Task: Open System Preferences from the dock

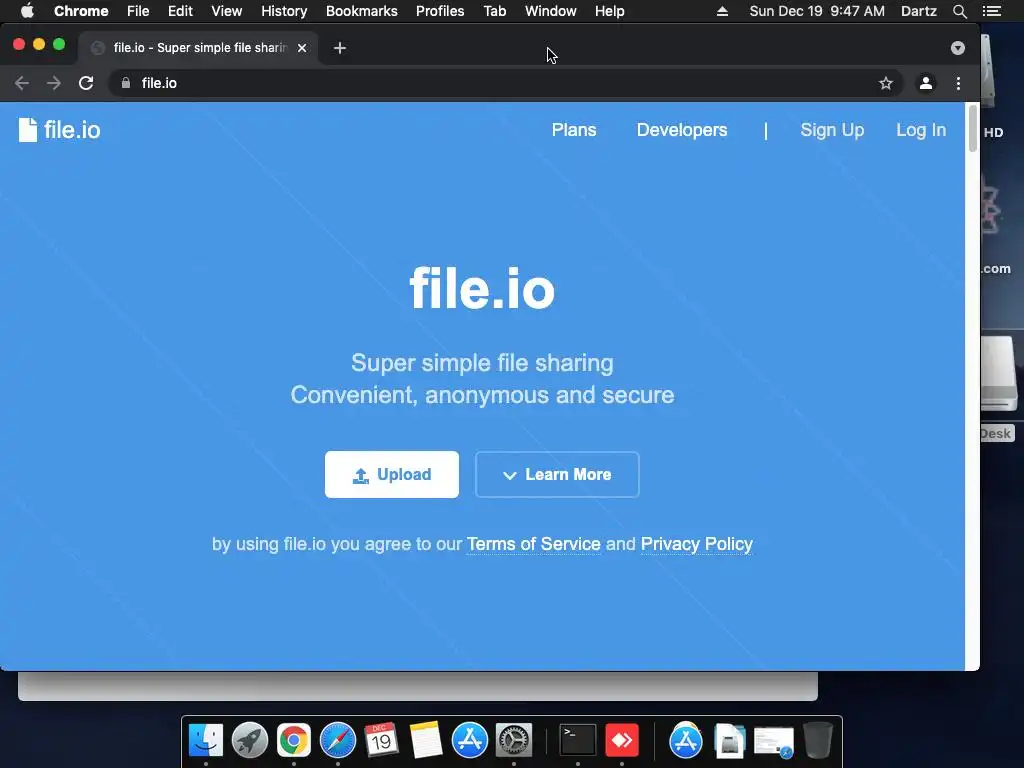Action: 514,740
